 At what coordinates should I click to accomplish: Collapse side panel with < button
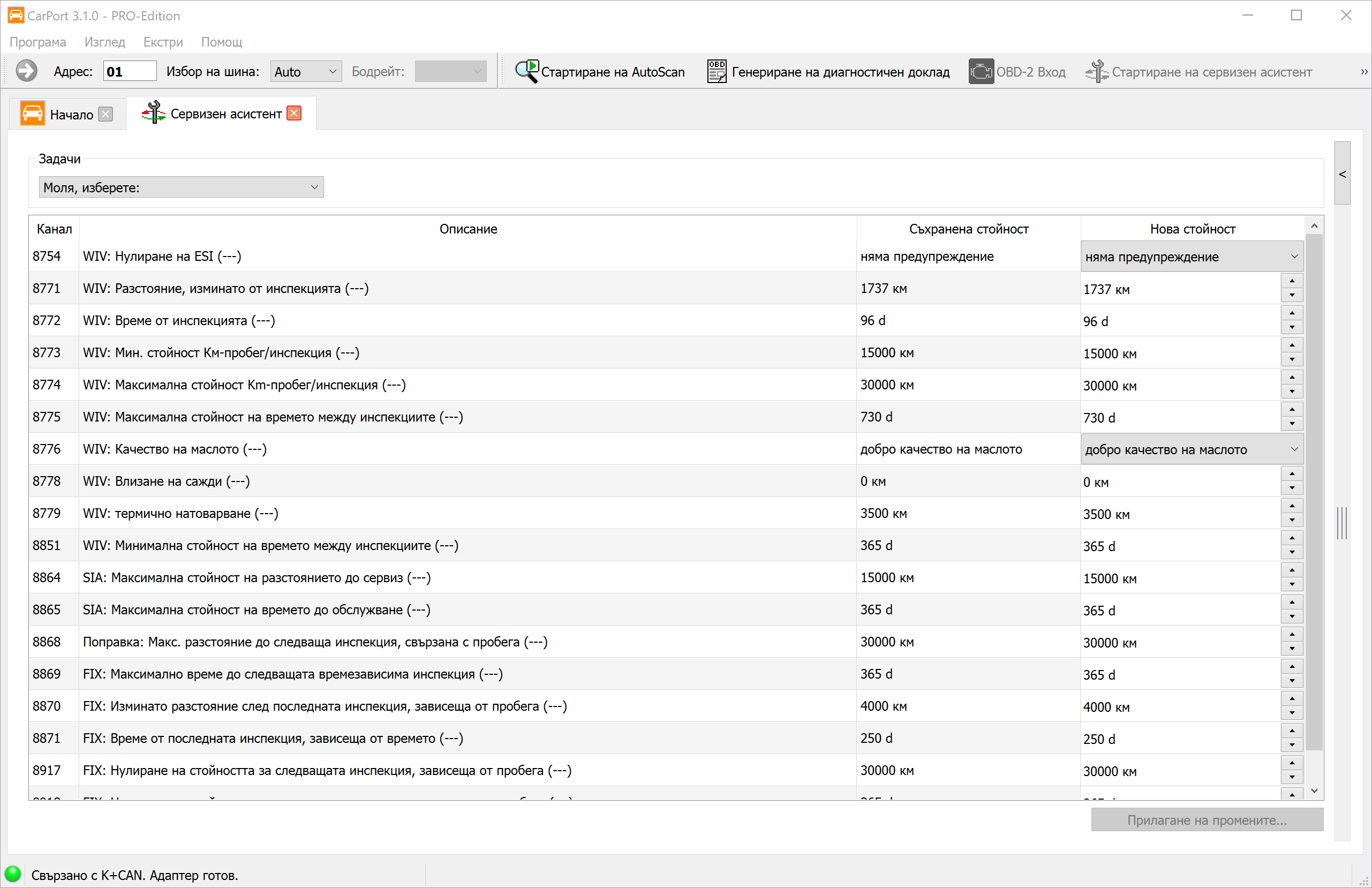(x=1342, y=174)
